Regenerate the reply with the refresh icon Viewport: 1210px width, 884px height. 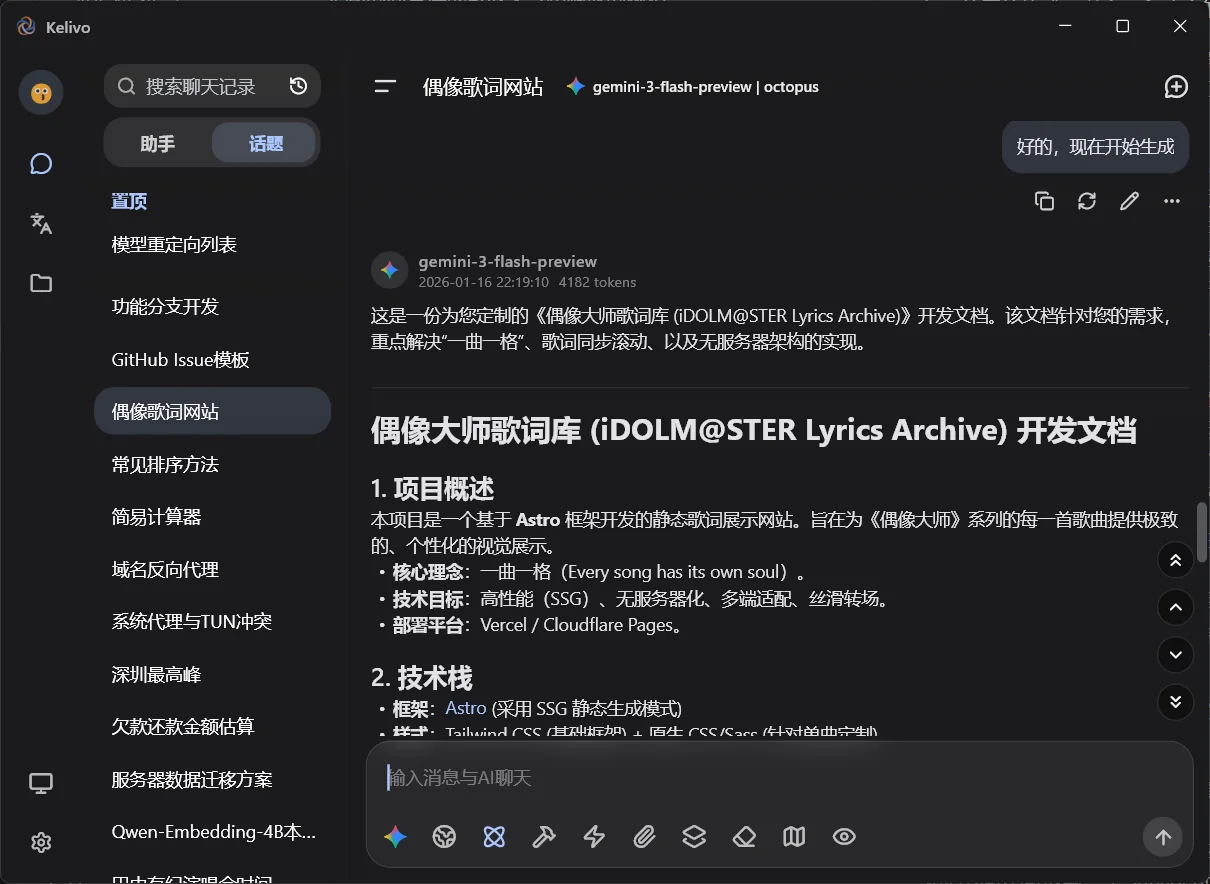click(x=1087, y=201)
